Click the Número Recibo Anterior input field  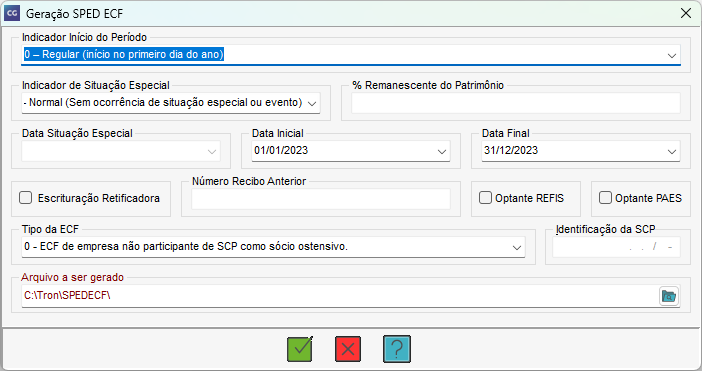click(x=321, y=199)
